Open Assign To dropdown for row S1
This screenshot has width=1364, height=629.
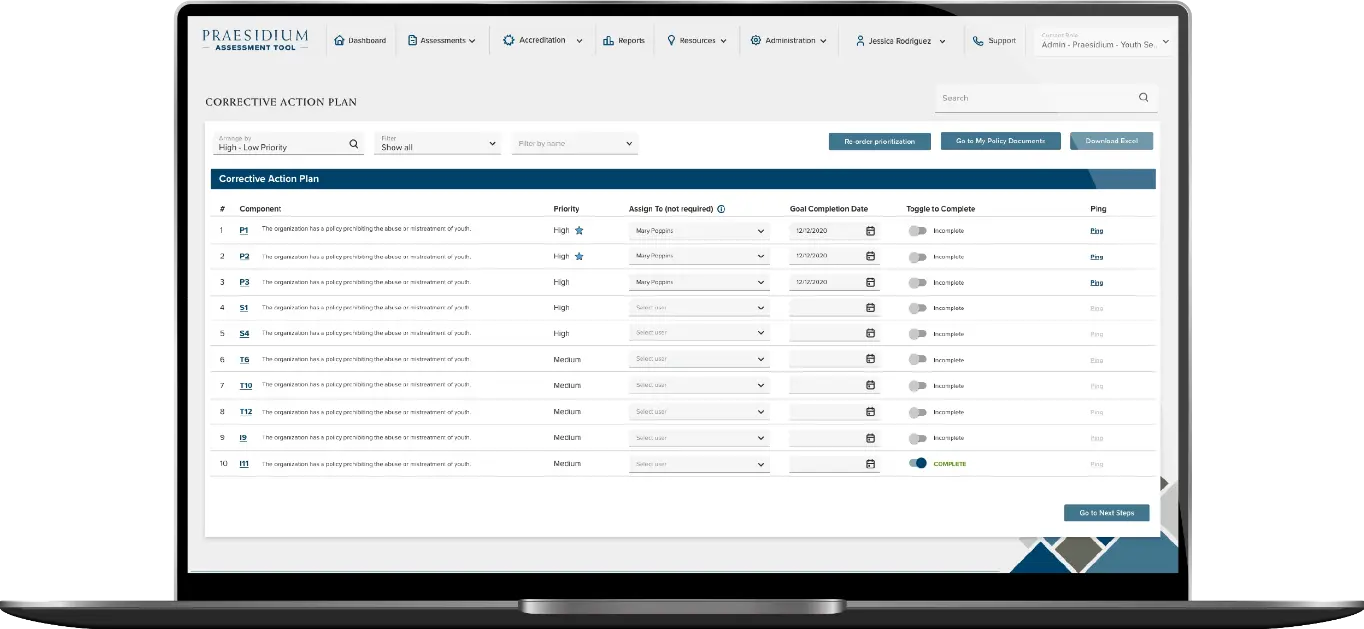coord(699,308)
